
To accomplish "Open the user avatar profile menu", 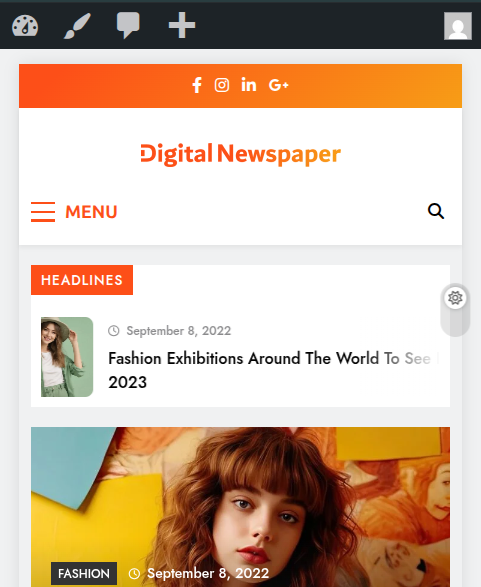I will pos(457,26).
